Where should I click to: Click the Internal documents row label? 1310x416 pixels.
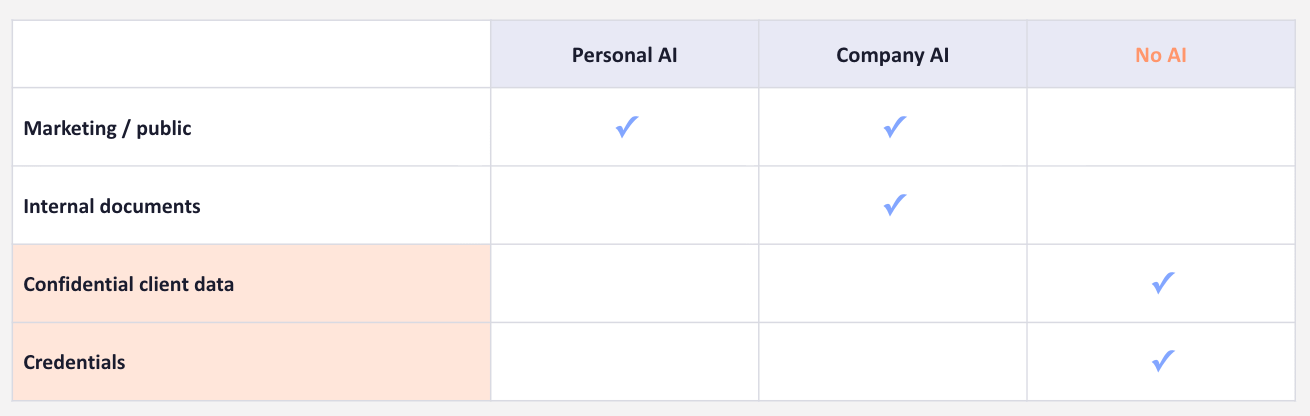[112, 206]
